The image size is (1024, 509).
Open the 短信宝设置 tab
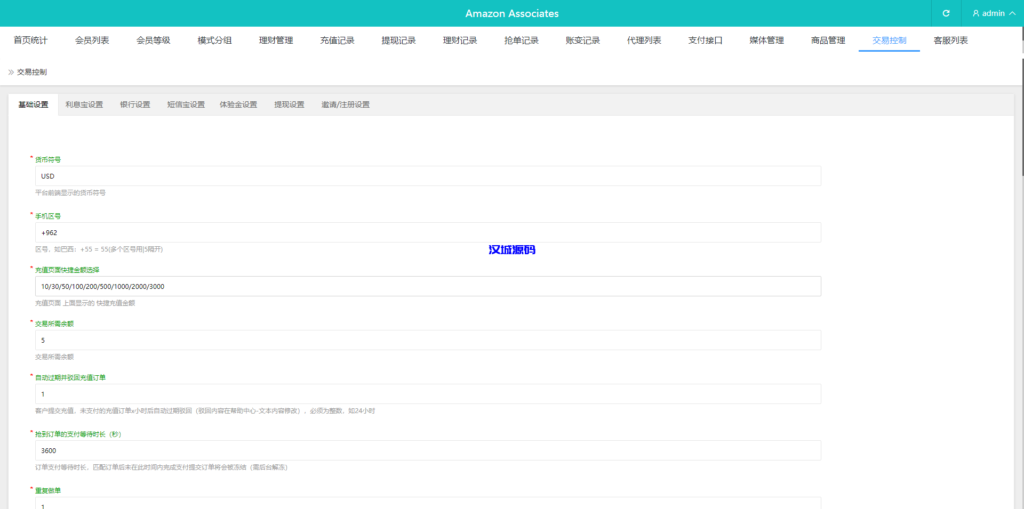click(185, 105)
